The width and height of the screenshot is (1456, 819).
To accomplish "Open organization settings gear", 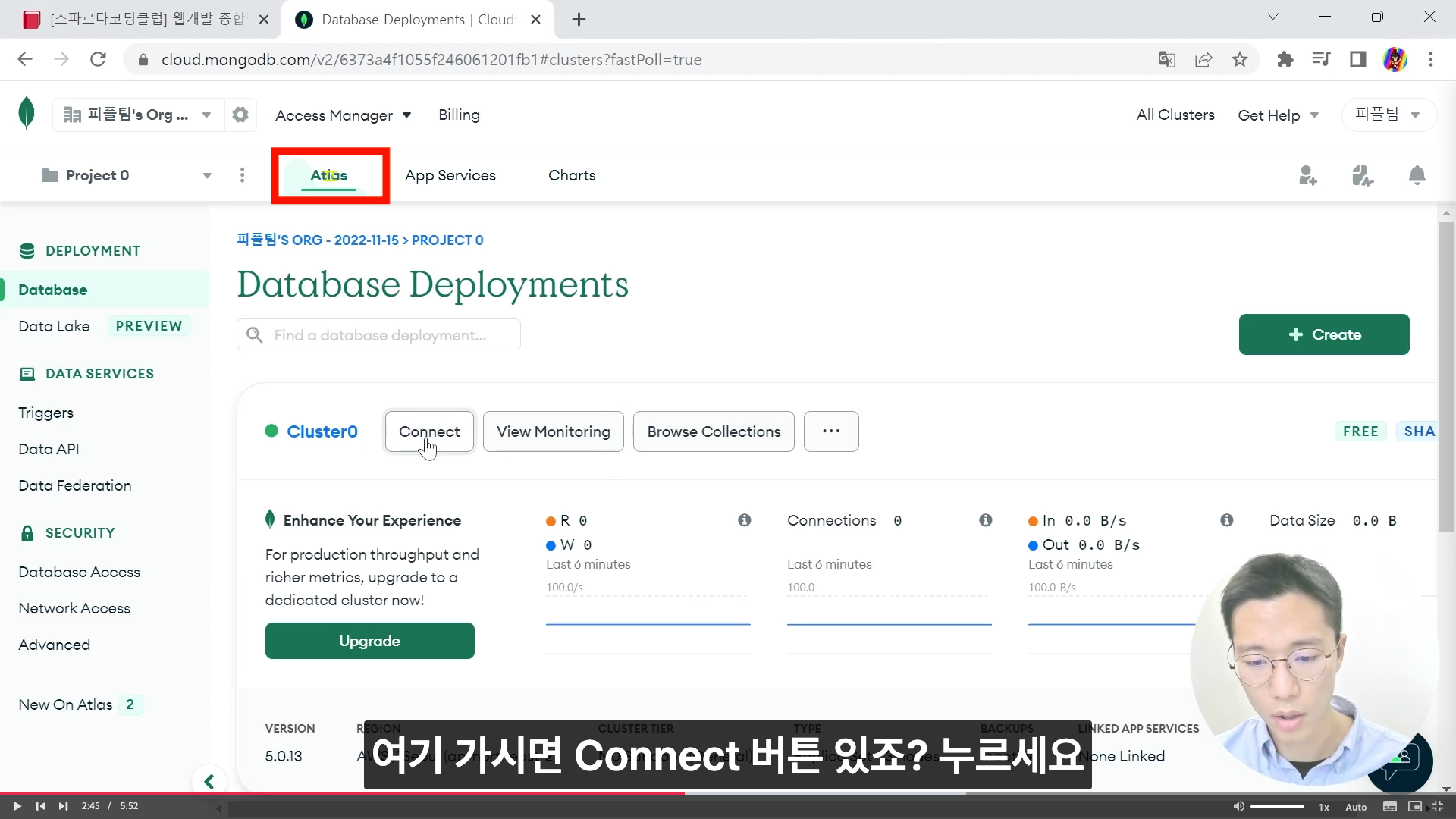I will click(240, 115).
